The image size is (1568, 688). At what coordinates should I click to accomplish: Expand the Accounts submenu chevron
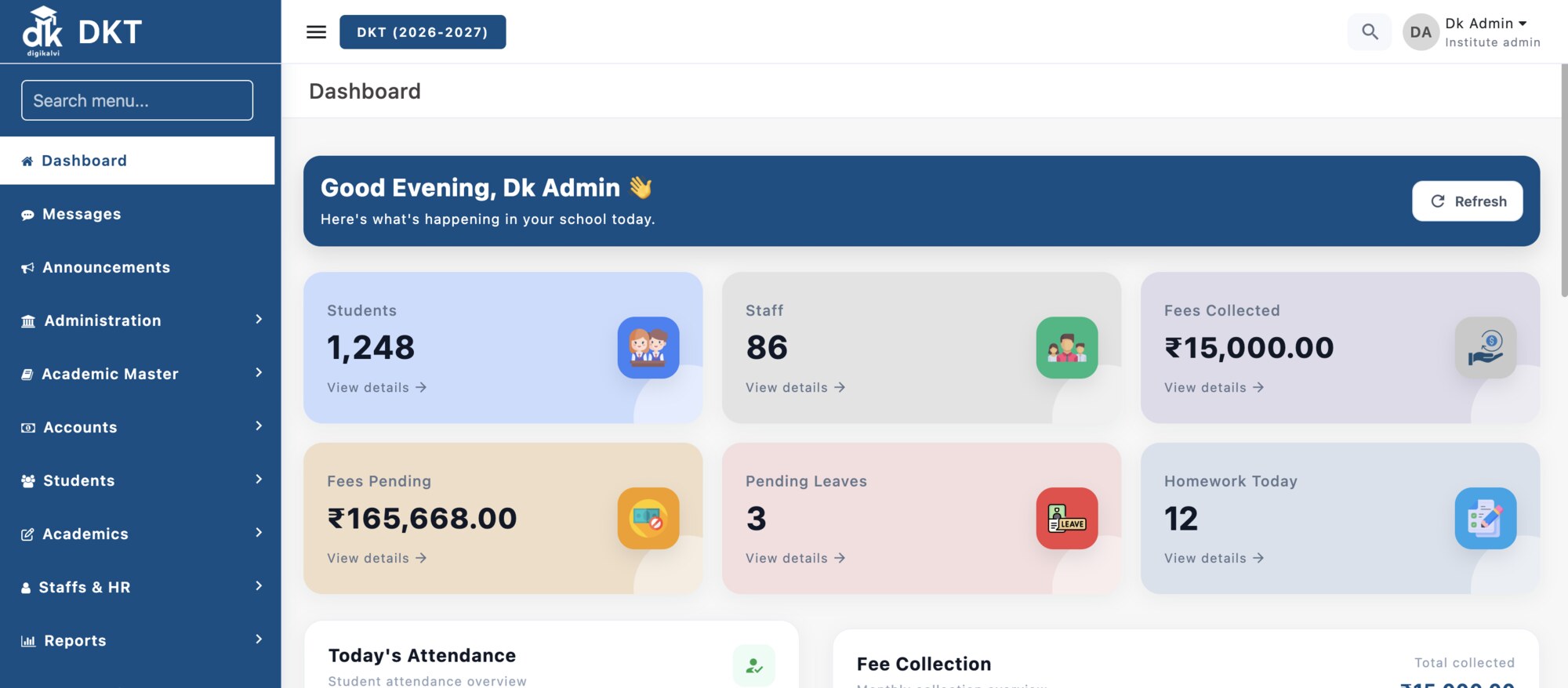[x=259, y=425]
